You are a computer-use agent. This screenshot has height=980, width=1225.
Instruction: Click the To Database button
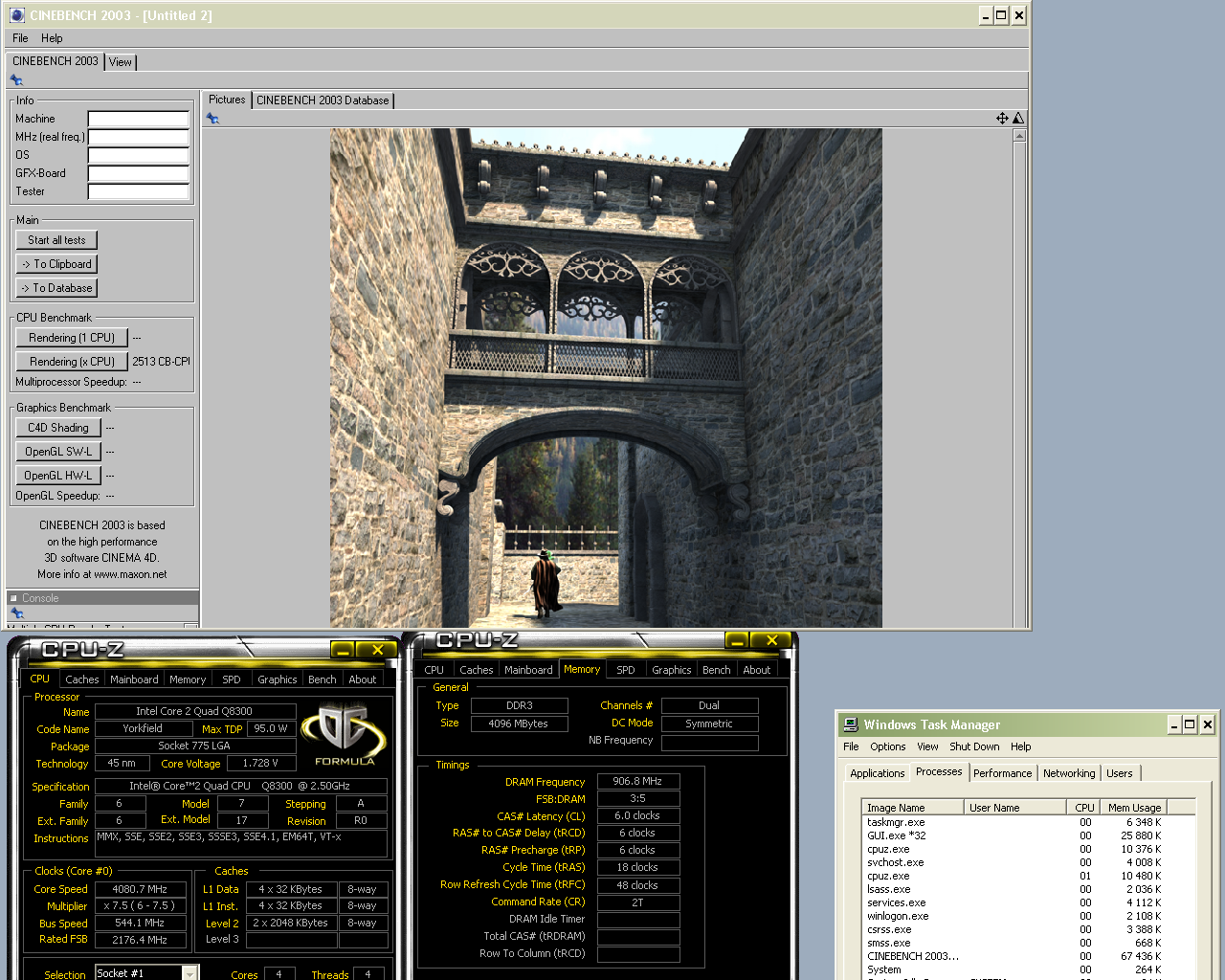pyautogui.click(x=56, y=288)
